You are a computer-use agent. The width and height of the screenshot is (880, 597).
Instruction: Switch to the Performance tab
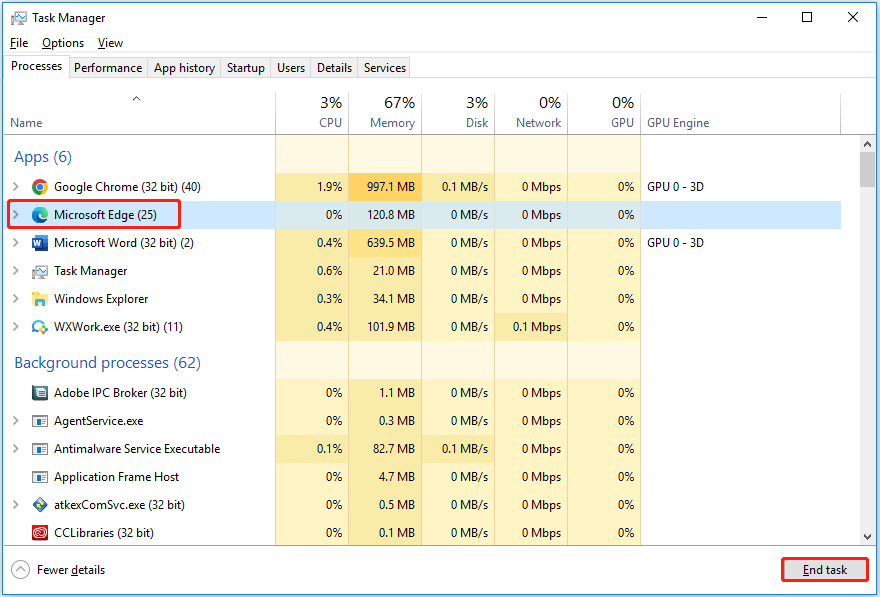click(x=108, y=67)
